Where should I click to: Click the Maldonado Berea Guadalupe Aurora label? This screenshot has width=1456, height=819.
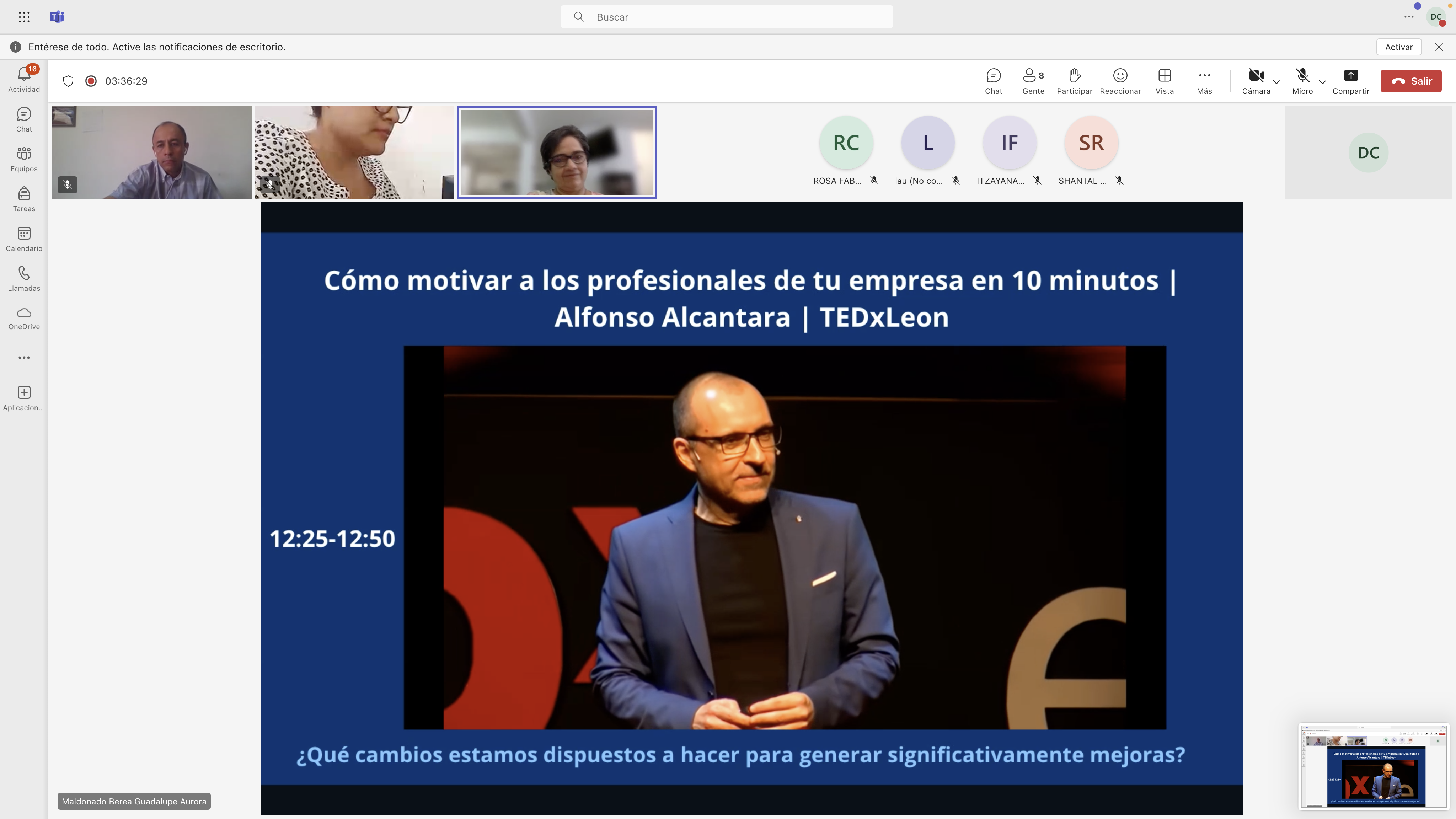[134, 801]
